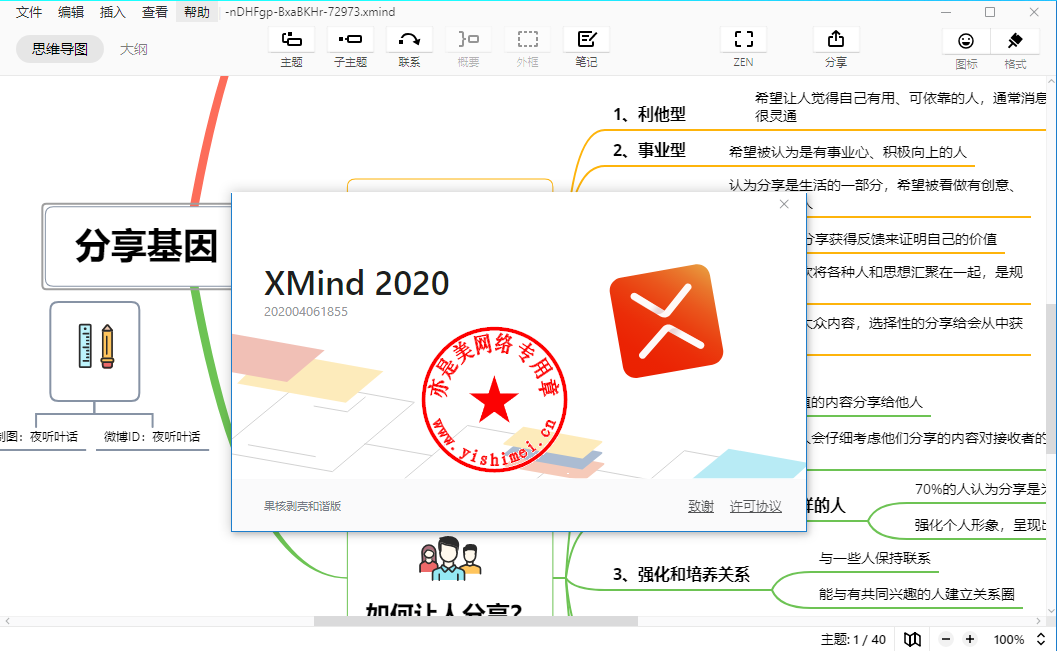The height and width of the screenshot is (651, 1057).
Task: Open the 查看 menu
Action: (154, 12)
